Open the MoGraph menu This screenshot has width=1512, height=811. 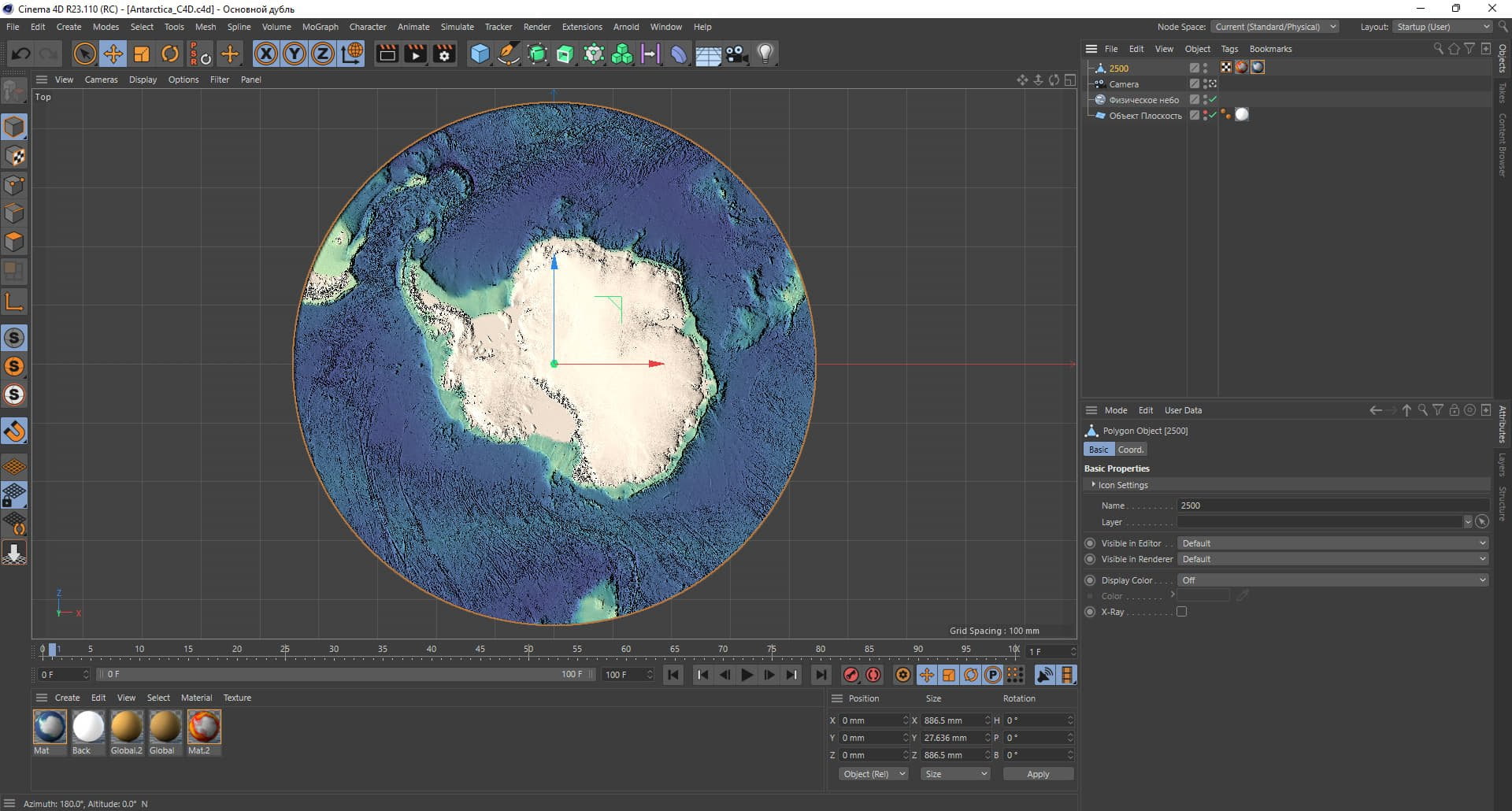pyautogui.click(x=320, y=27)
